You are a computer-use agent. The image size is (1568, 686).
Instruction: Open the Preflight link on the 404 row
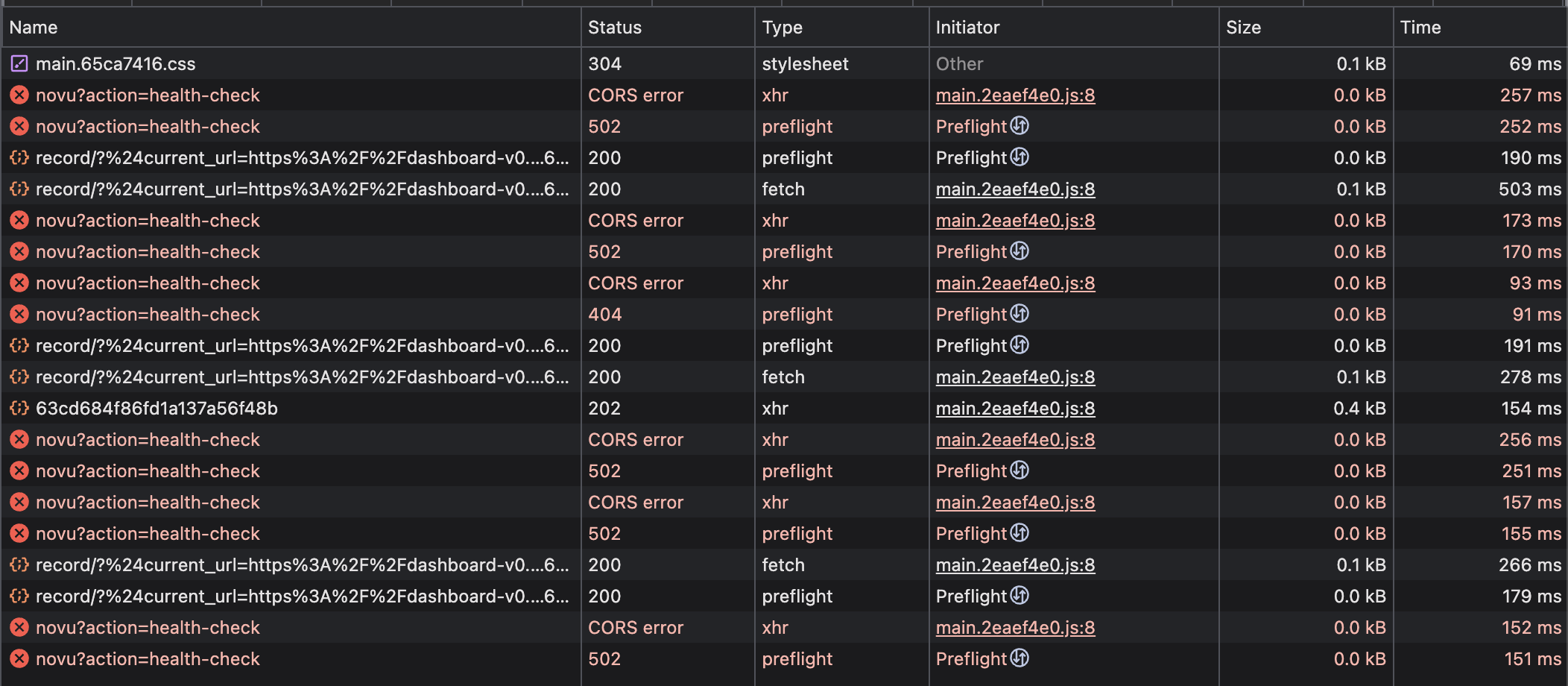tap(971, 315)
